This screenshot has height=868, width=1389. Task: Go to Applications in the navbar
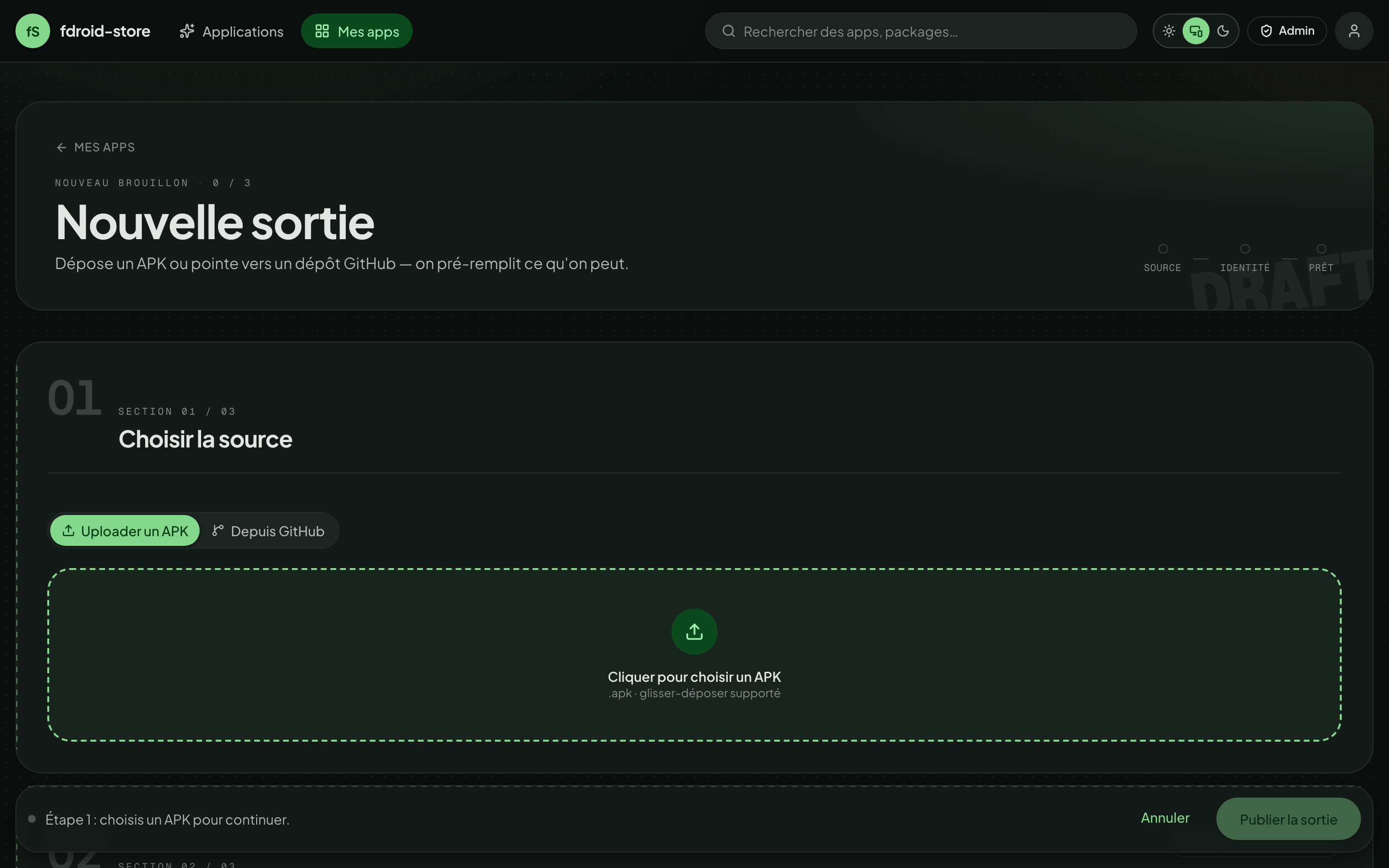tap(231, 31)
